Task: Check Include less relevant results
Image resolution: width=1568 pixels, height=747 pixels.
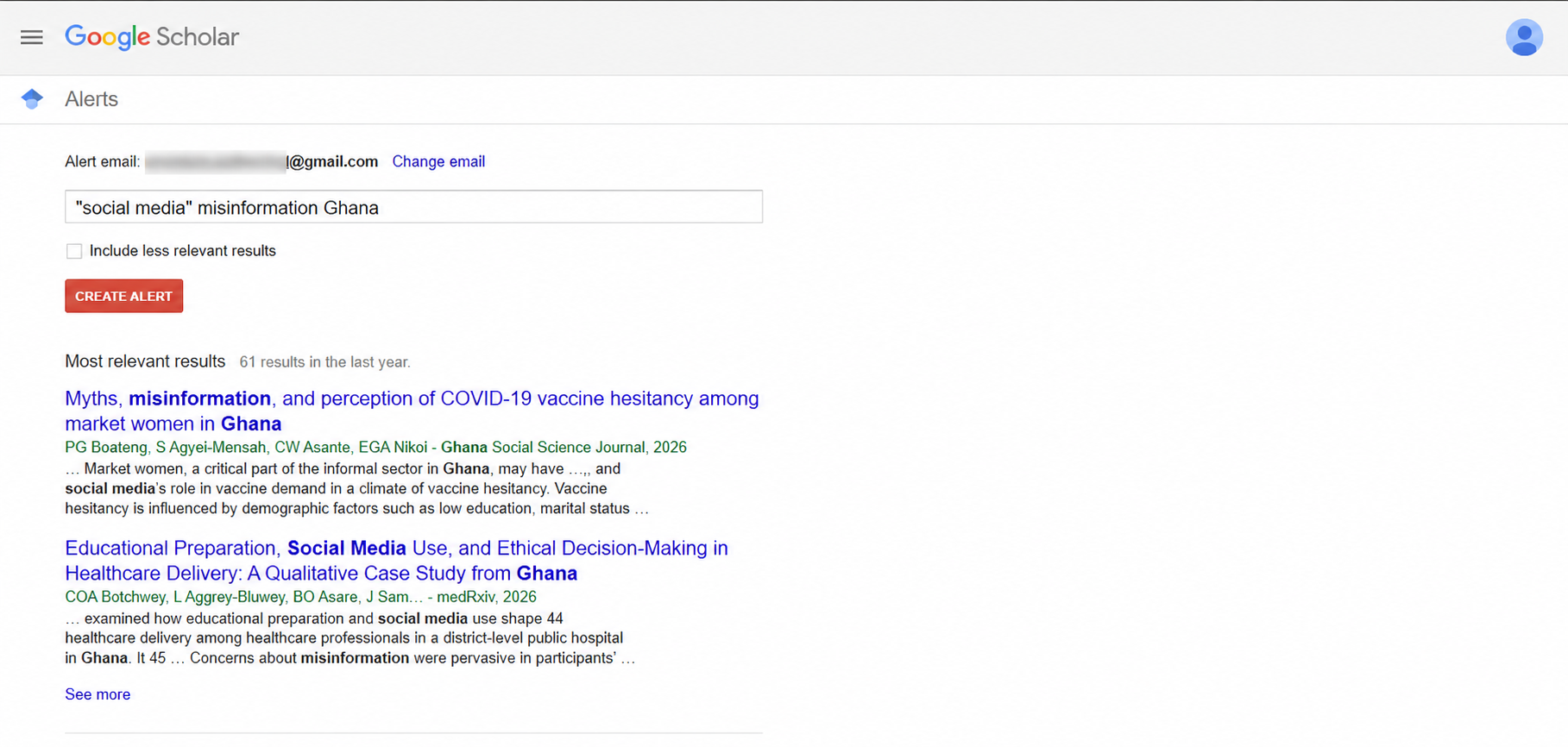Action: [x=74, y=251]
